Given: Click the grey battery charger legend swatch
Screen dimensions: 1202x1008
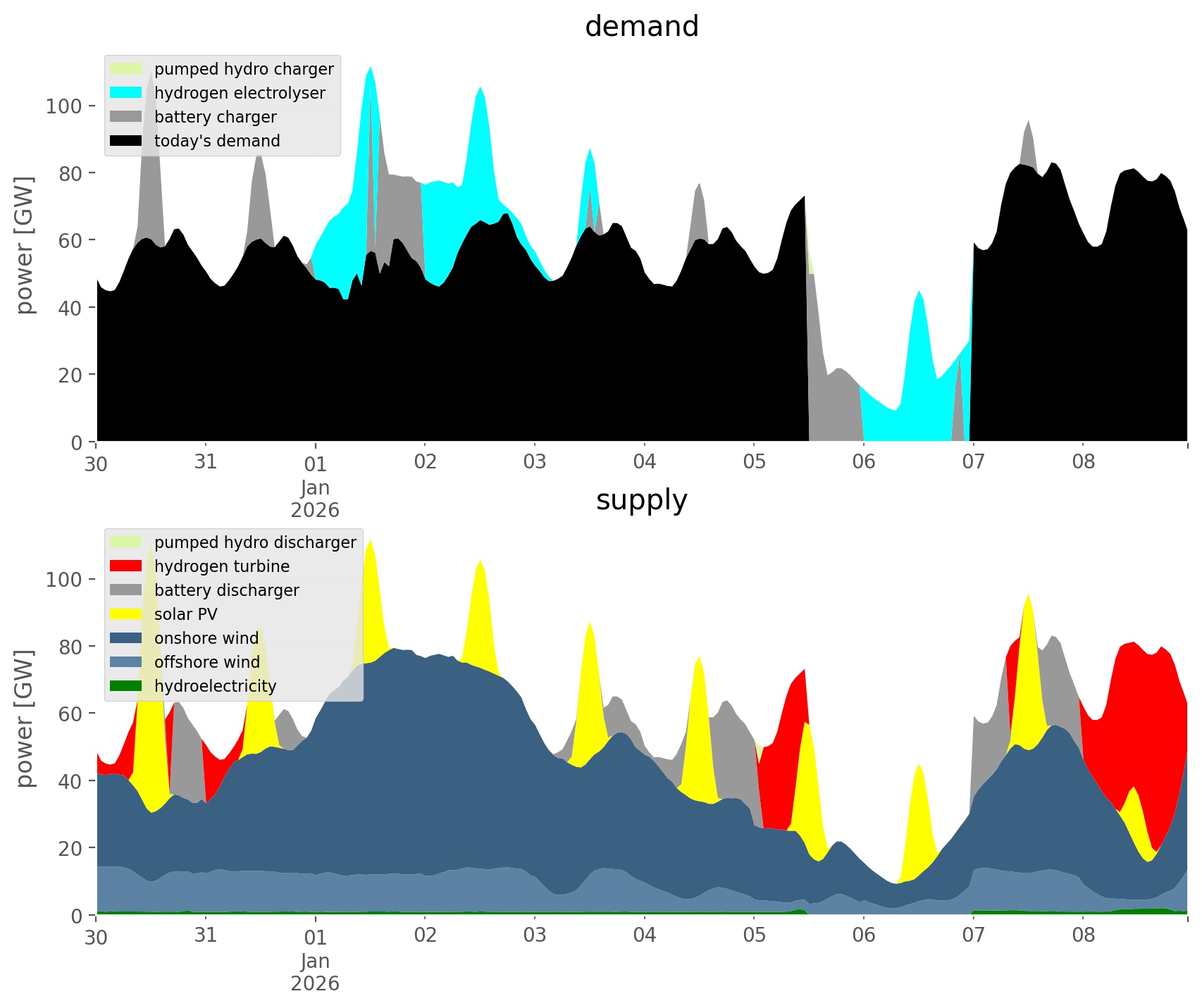Looking at the screenshot, I should [126, 117].
